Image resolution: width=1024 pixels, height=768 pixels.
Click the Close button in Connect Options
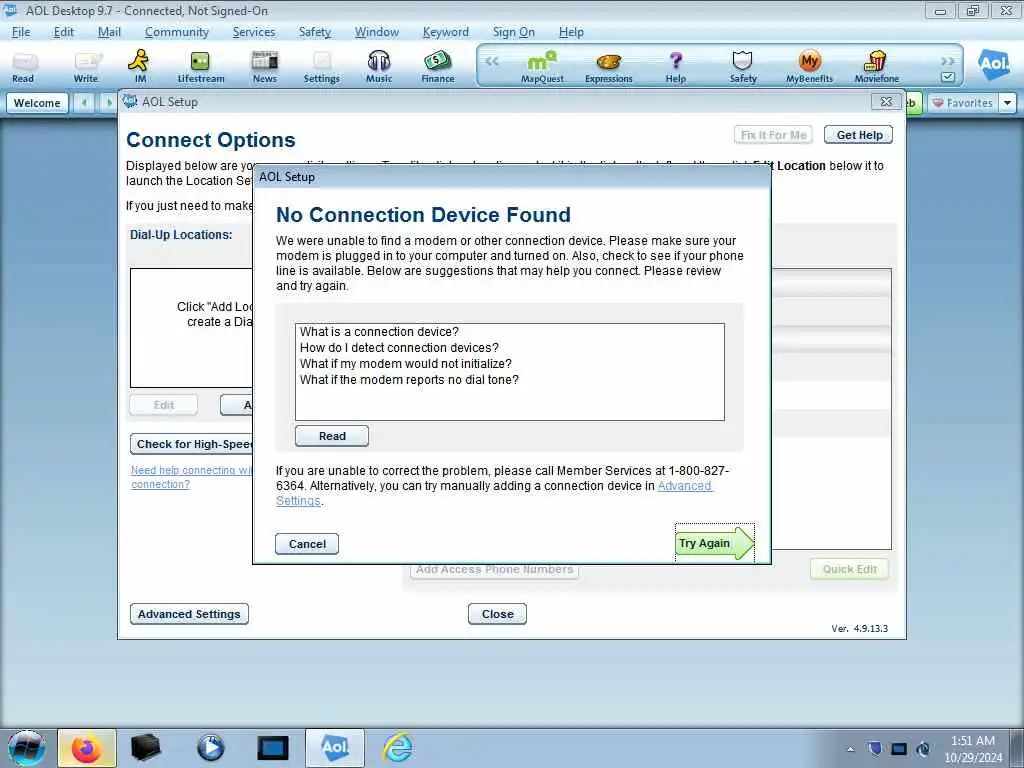tap(498, 614)
